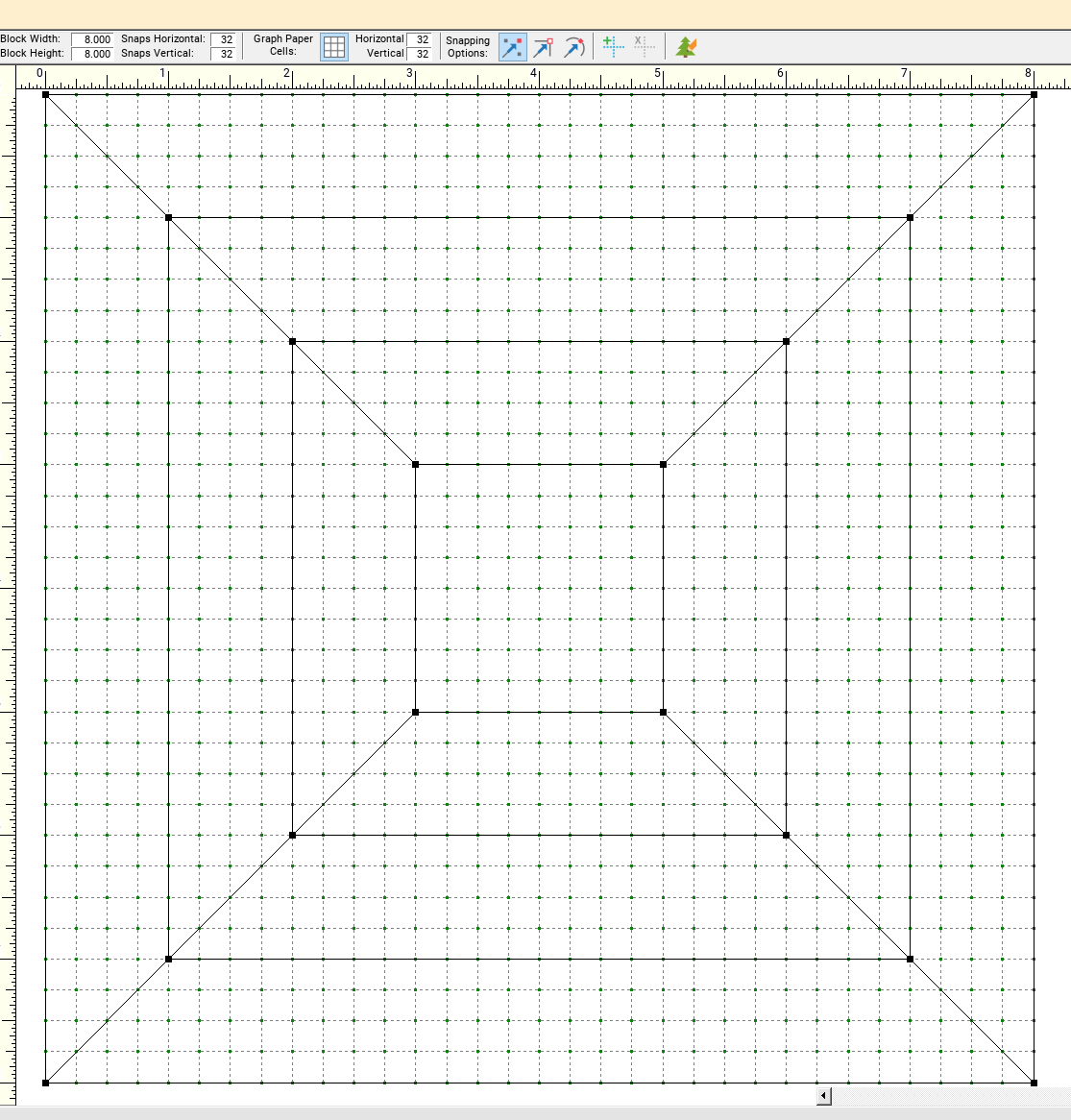Viewport: 1071px width, 1120px height.
Task: Select the bottom-right corner node of the block
Action: point(1034,1083)
